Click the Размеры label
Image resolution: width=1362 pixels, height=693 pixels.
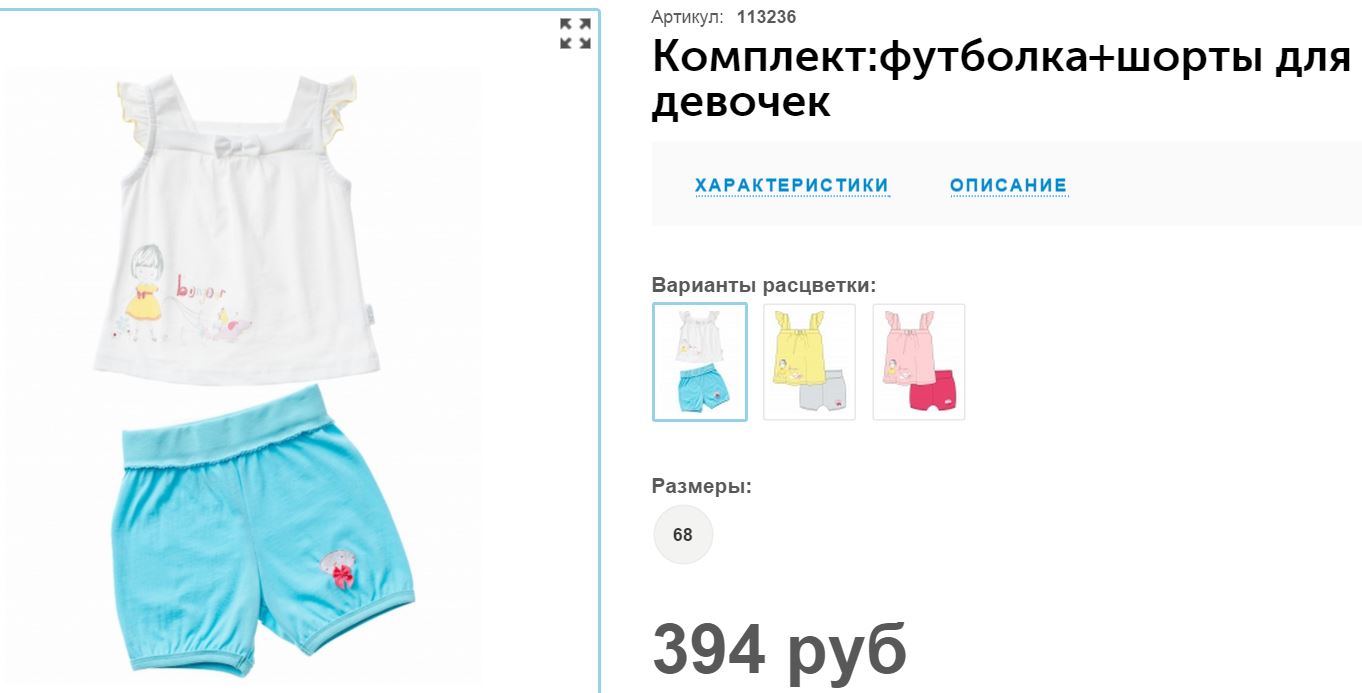(x=702, y=487)
